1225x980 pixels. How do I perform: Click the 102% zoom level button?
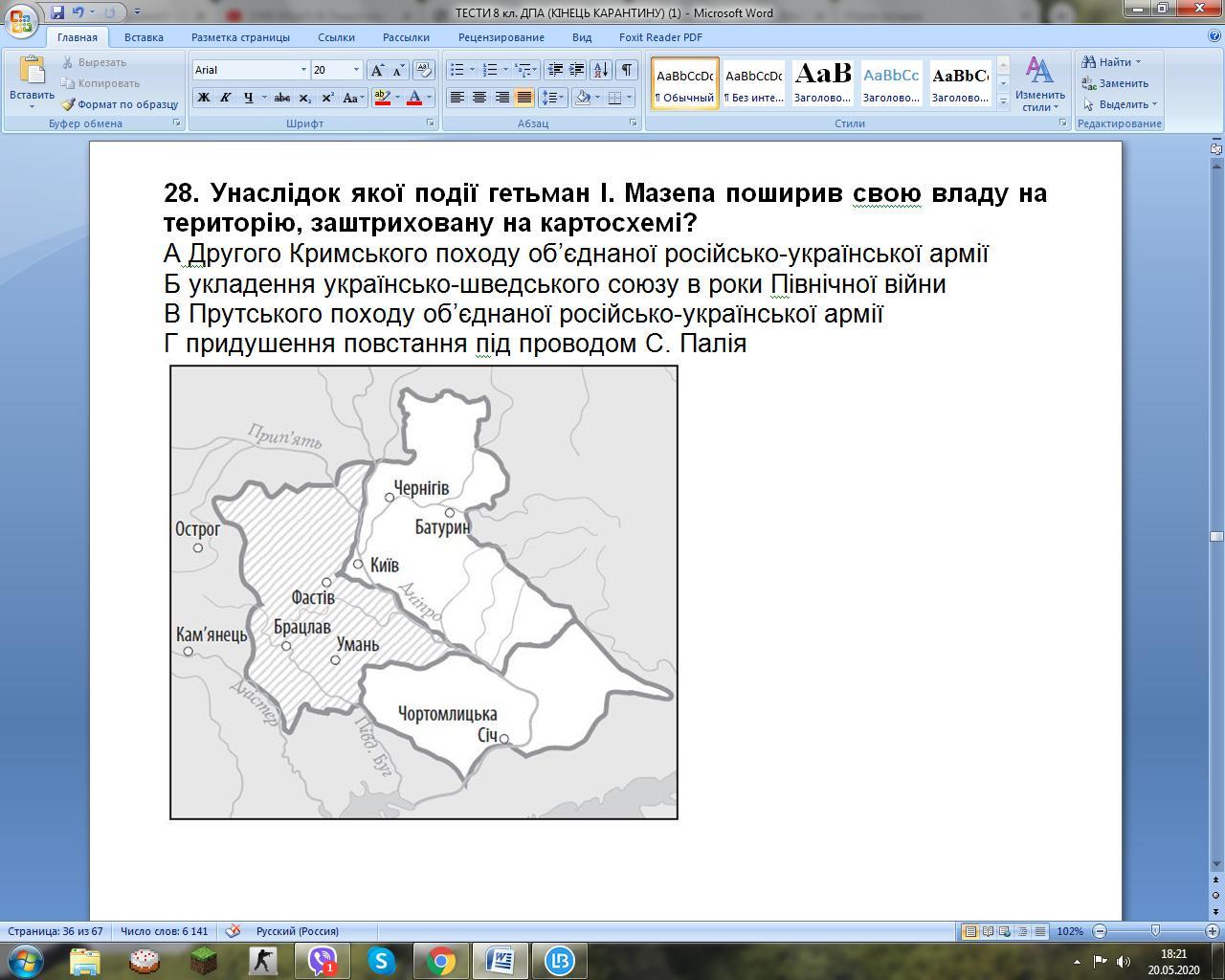click(1070, 931)
